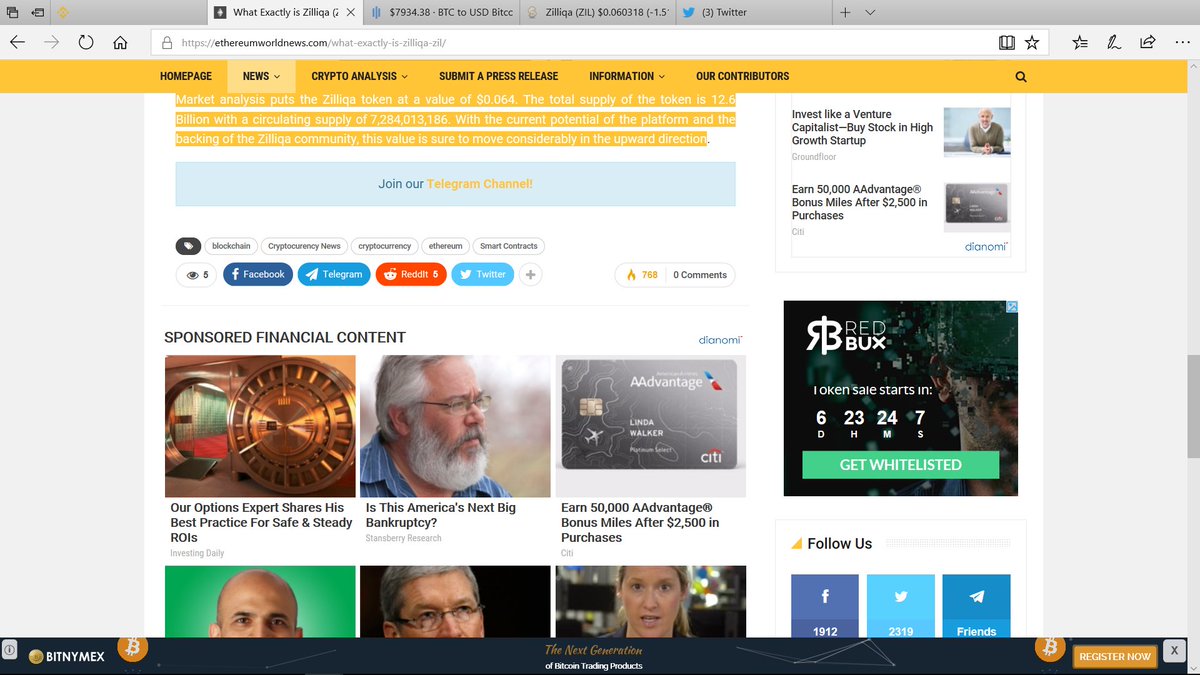The image size is (1200, 675).
Task: Open browser settings ellipsis menu
Action: (x=1182, y=43)
